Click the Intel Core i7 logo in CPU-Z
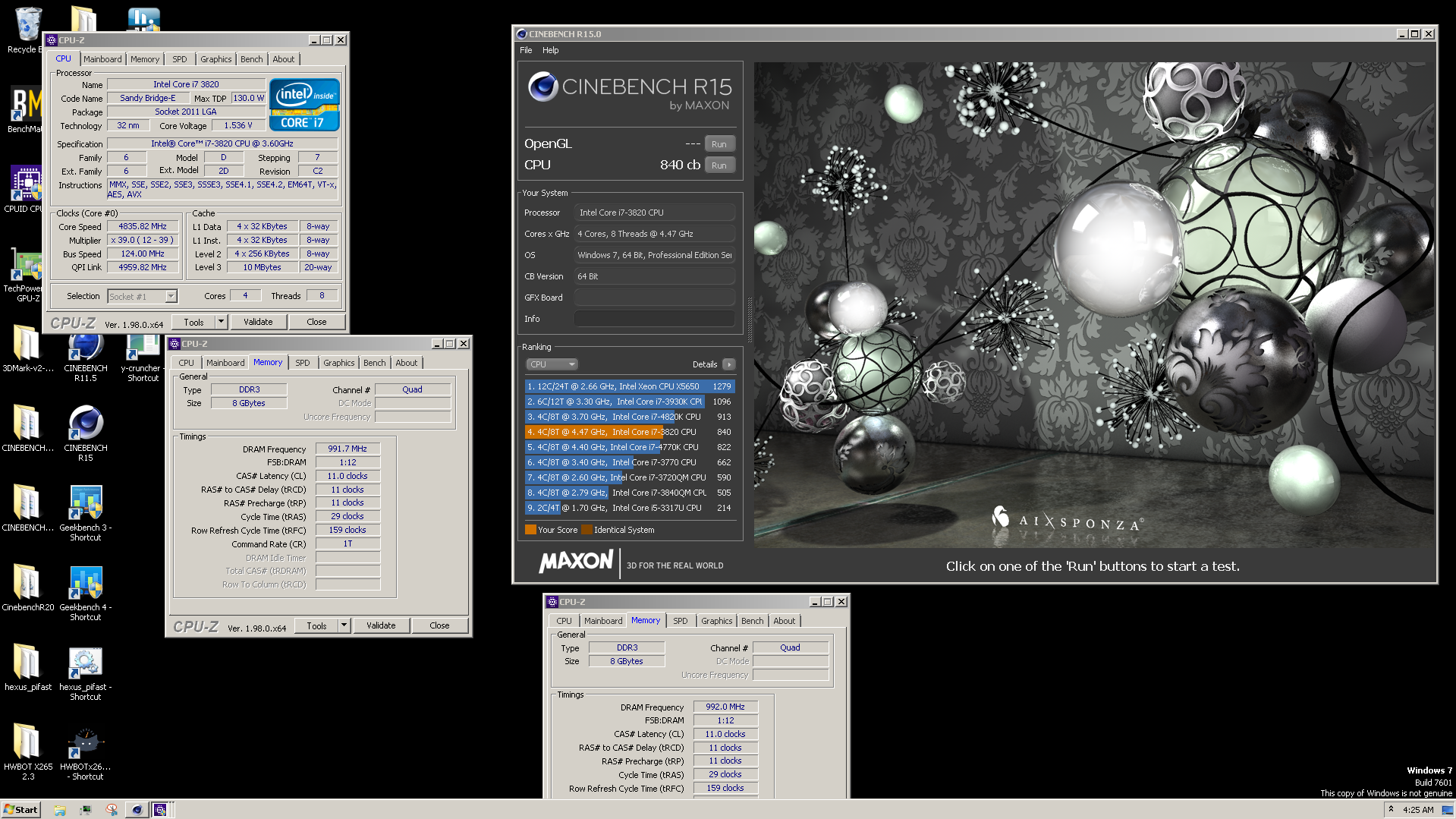This screenshot has height=819, width=1456. tap(304, 104)
